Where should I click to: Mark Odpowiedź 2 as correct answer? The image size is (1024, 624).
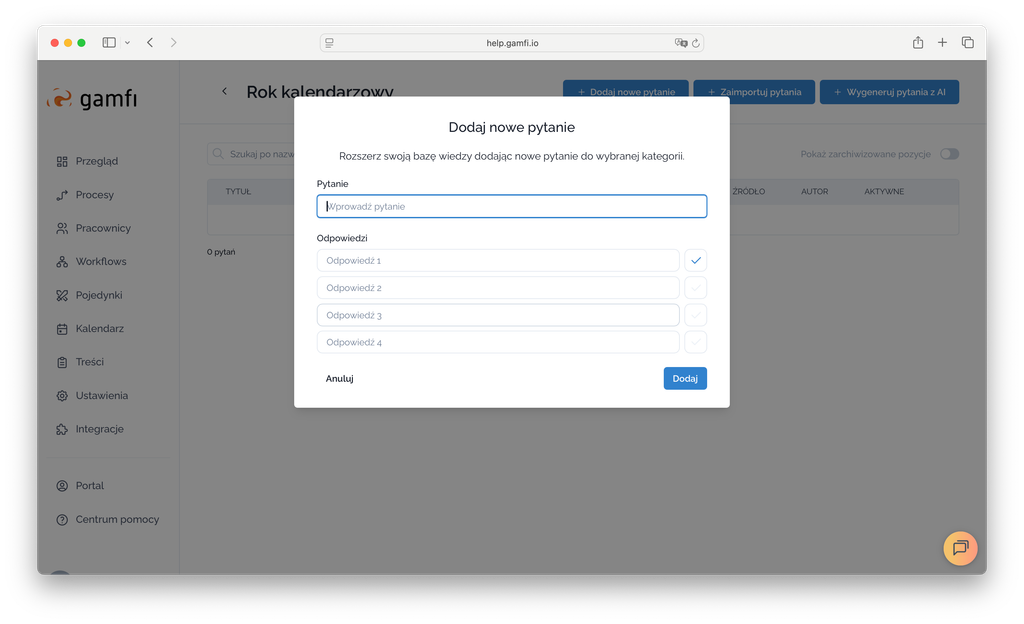(696, 288)
